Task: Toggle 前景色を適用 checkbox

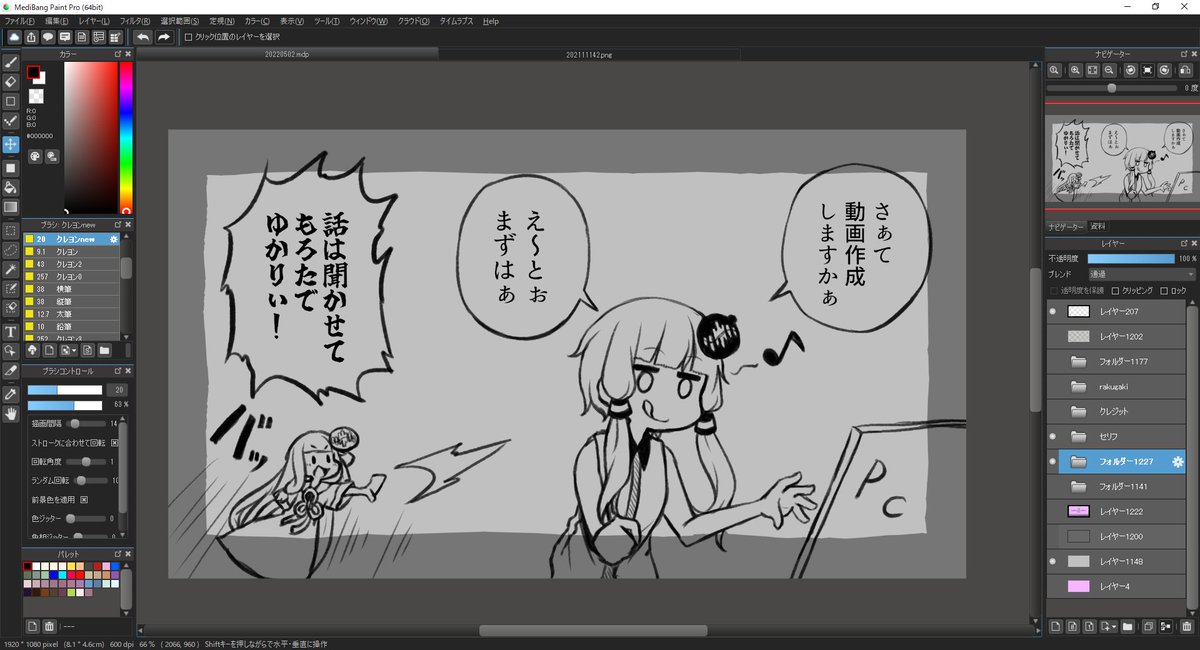Action: tap(84, 499)
